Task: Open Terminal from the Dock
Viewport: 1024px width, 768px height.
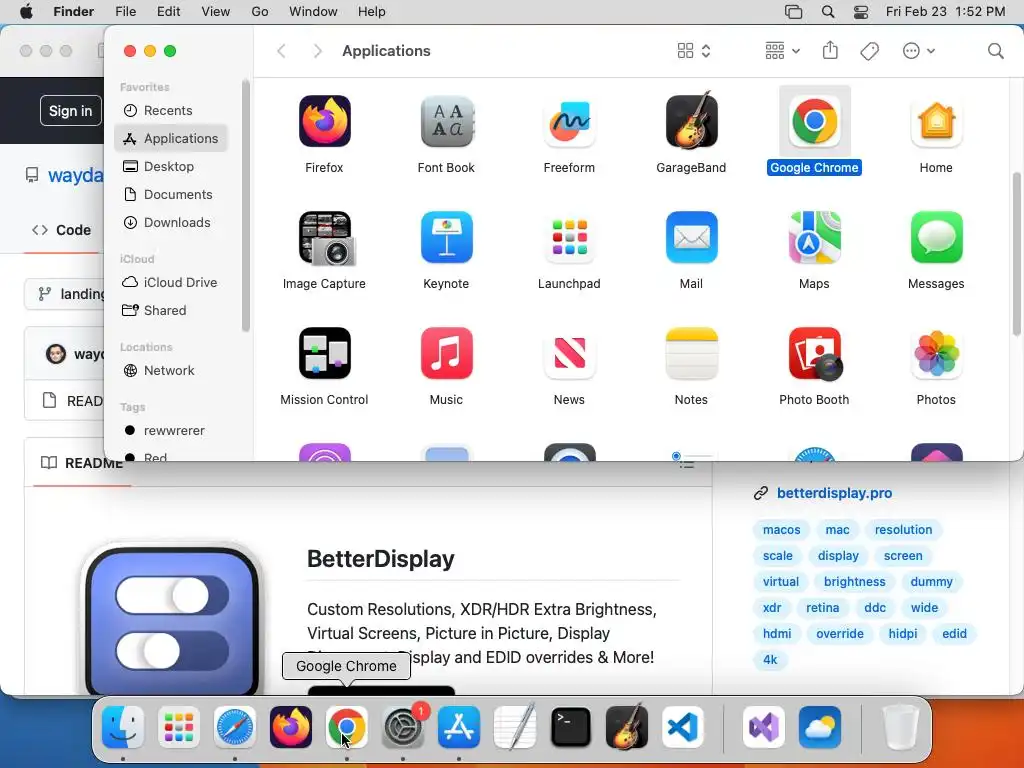Action: coord(571,727)
